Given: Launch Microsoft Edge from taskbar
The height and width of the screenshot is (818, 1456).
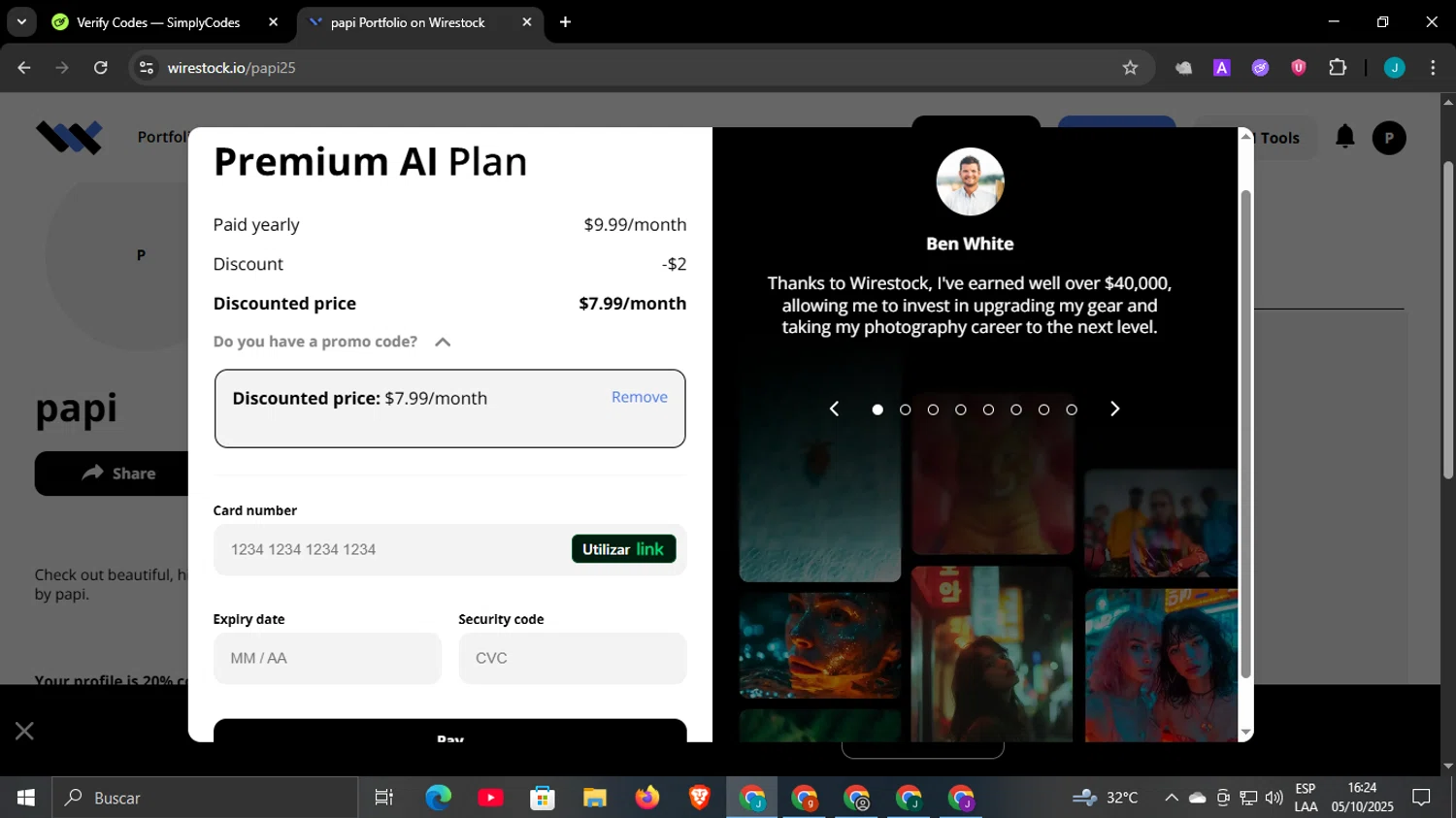Looking at the screenshot, I should click(438, 798).
